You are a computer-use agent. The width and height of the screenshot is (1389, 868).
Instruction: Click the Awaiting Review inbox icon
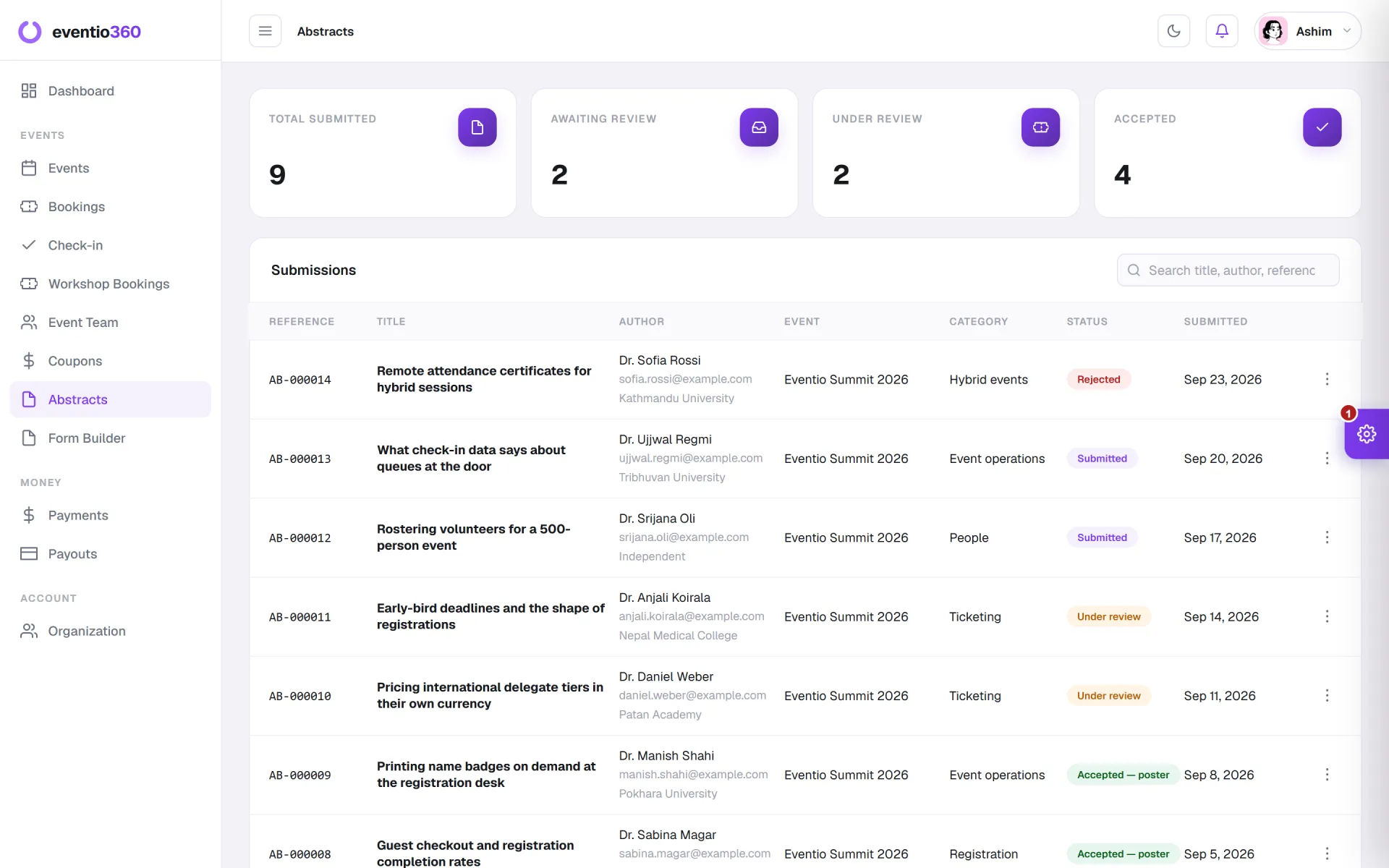[x=759, y=127]
